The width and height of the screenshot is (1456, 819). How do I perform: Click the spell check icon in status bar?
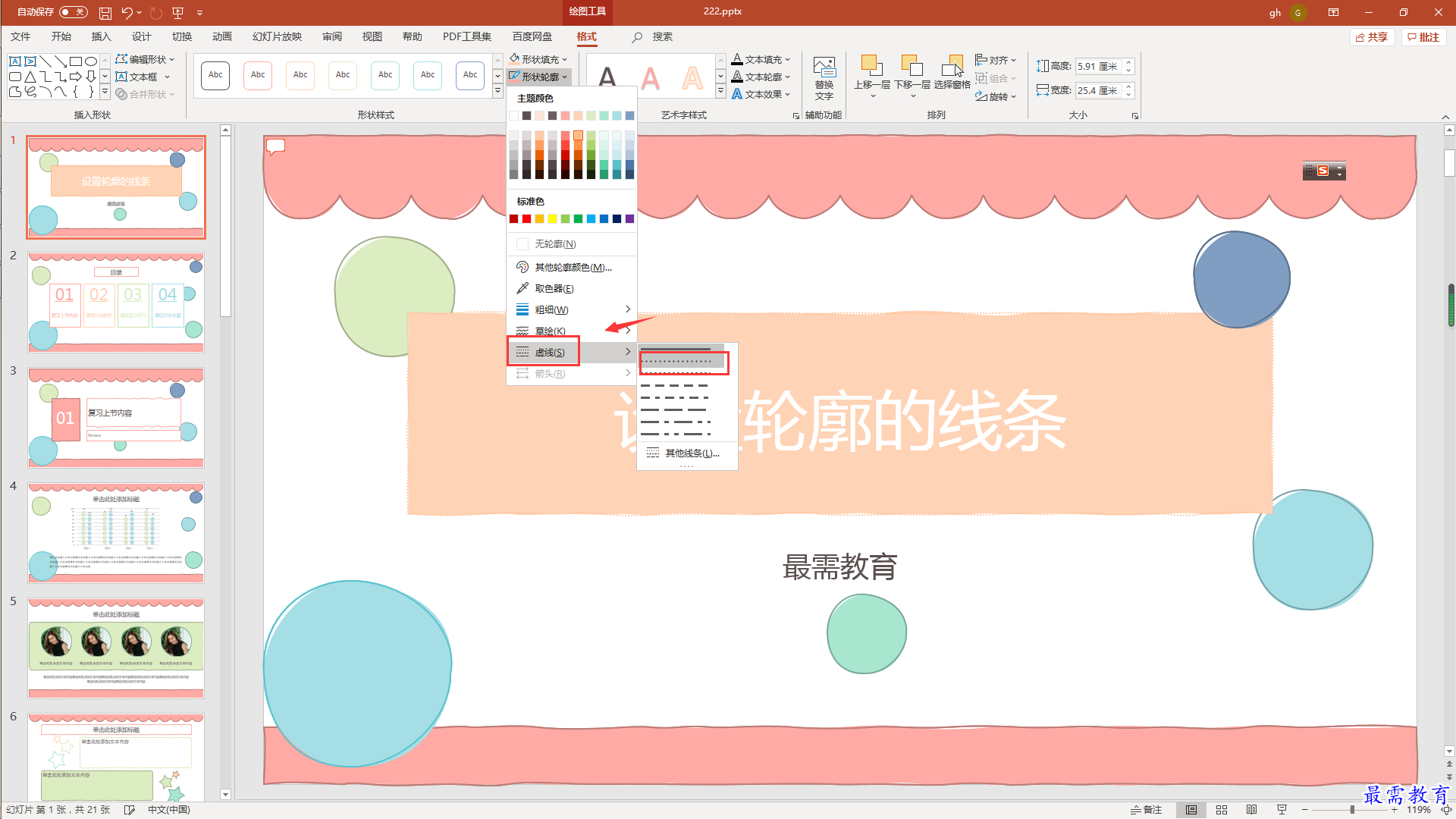130,810
